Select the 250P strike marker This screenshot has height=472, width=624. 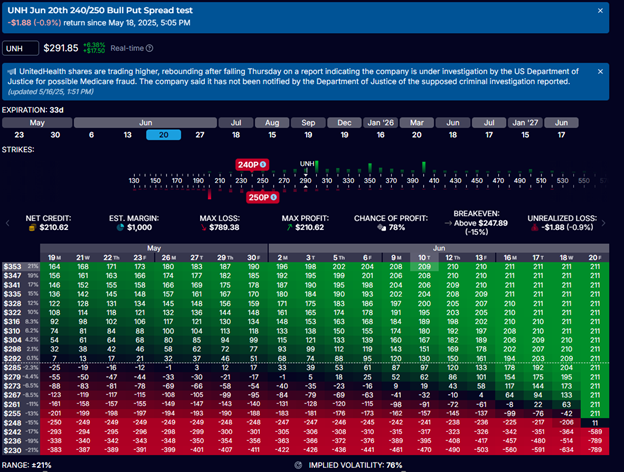262,197
